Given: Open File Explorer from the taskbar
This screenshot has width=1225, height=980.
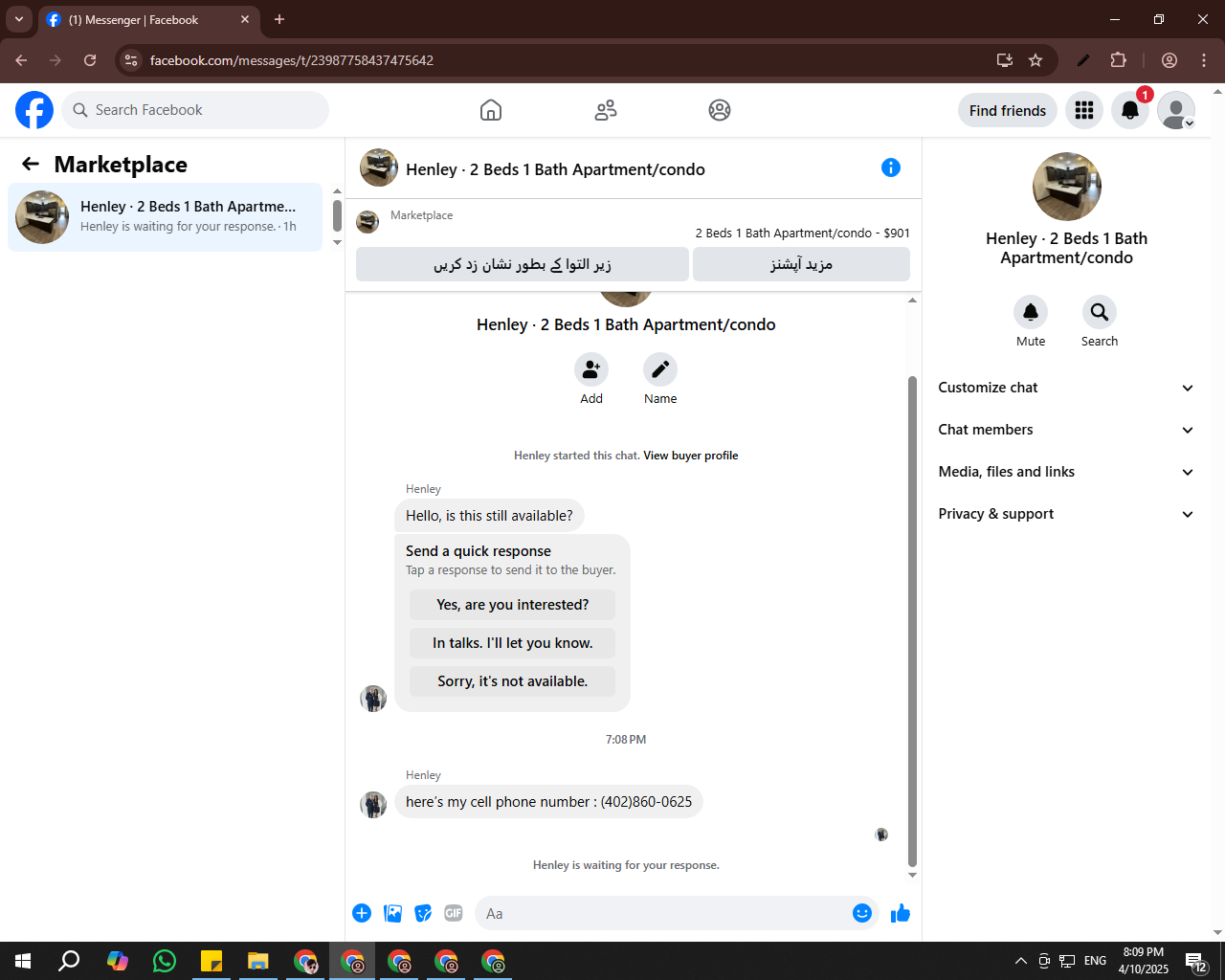Looking at the screenshot, I should coord(257,961).
